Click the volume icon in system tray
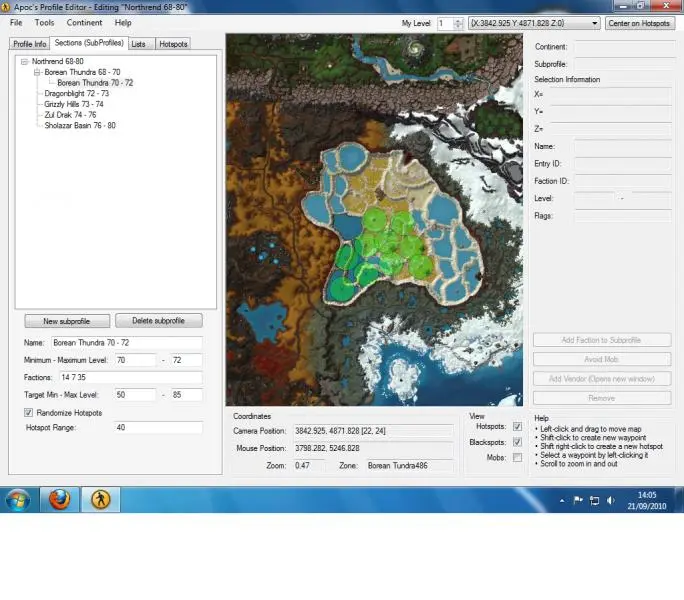The height and width of the screenshot is (600, 684). (x=611, y=499)
